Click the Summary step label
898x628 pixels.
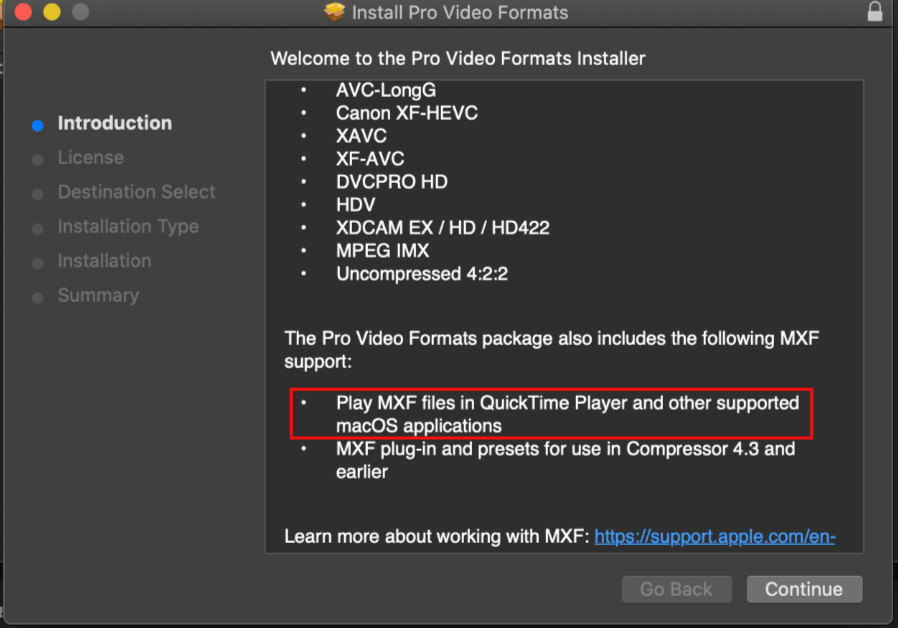point(99,295)
